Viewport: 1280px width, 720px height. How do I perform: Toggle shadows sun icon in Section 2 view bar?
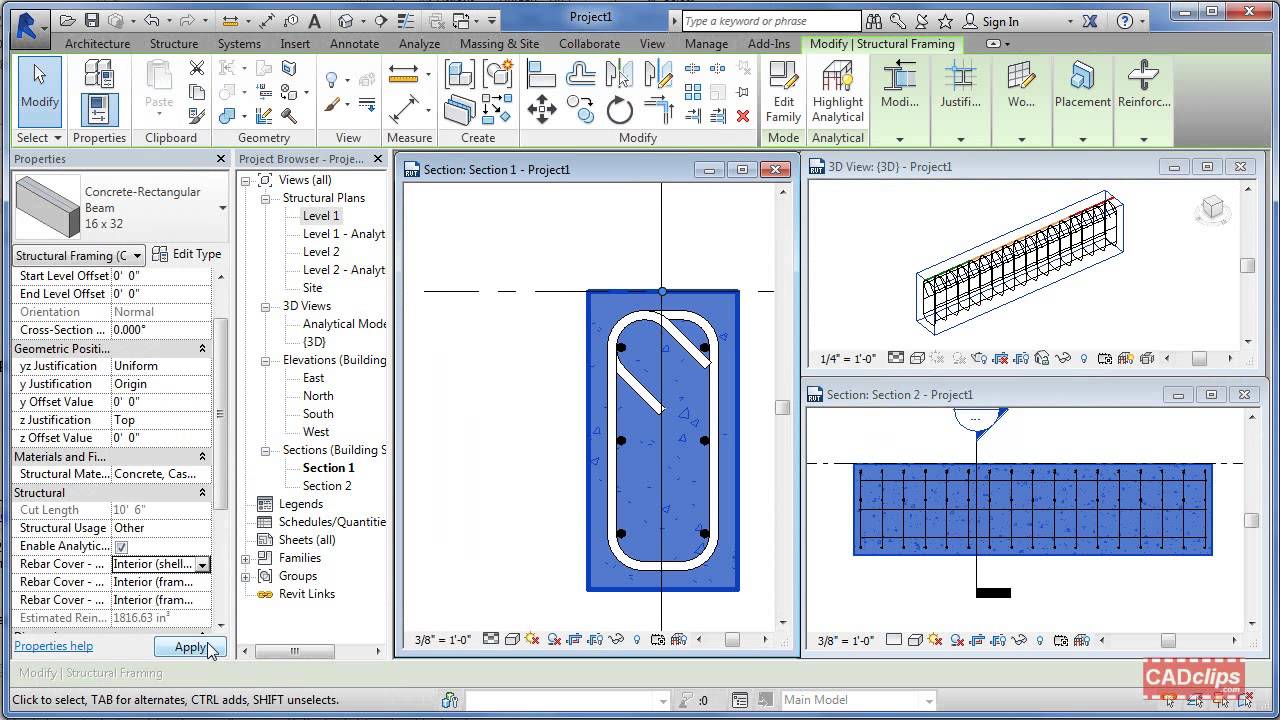point(935,640)
